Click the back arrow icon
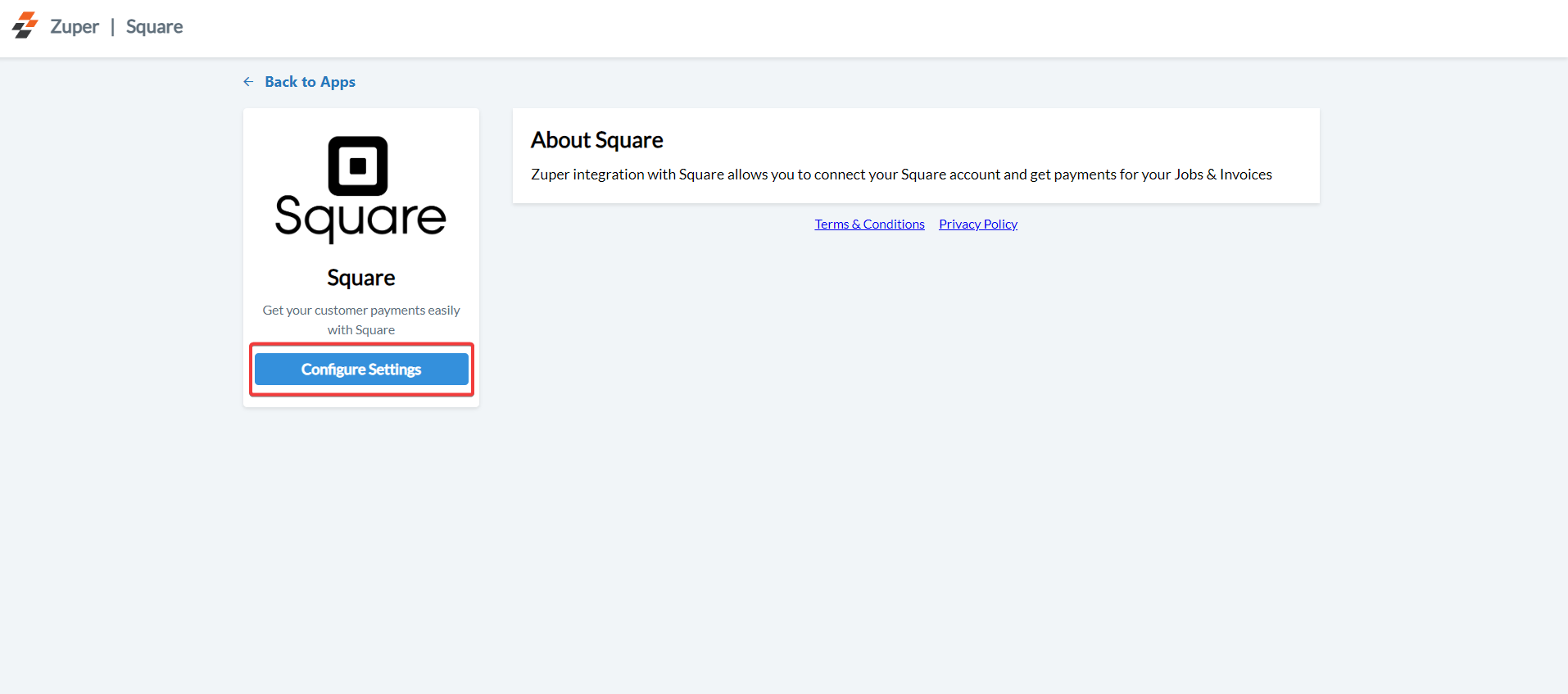This screenshot has height=694, width=1568. (248, 82)
